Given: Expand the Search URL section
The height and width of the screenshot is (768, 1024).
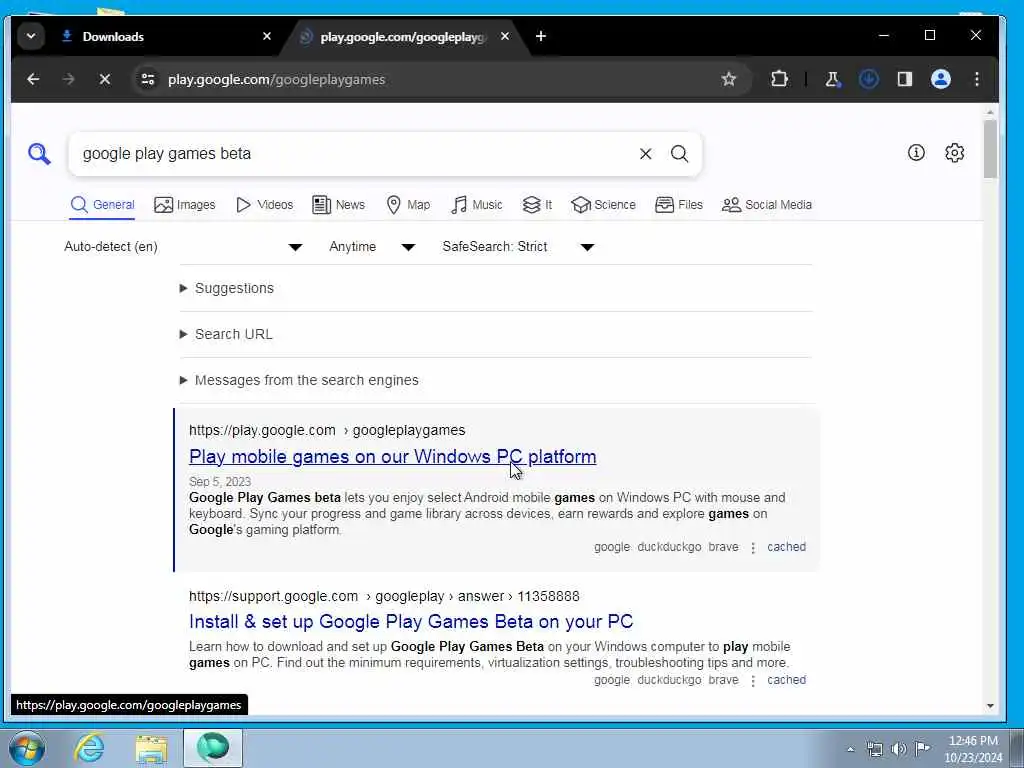Looking at the screenshot, I should point(226,334).
